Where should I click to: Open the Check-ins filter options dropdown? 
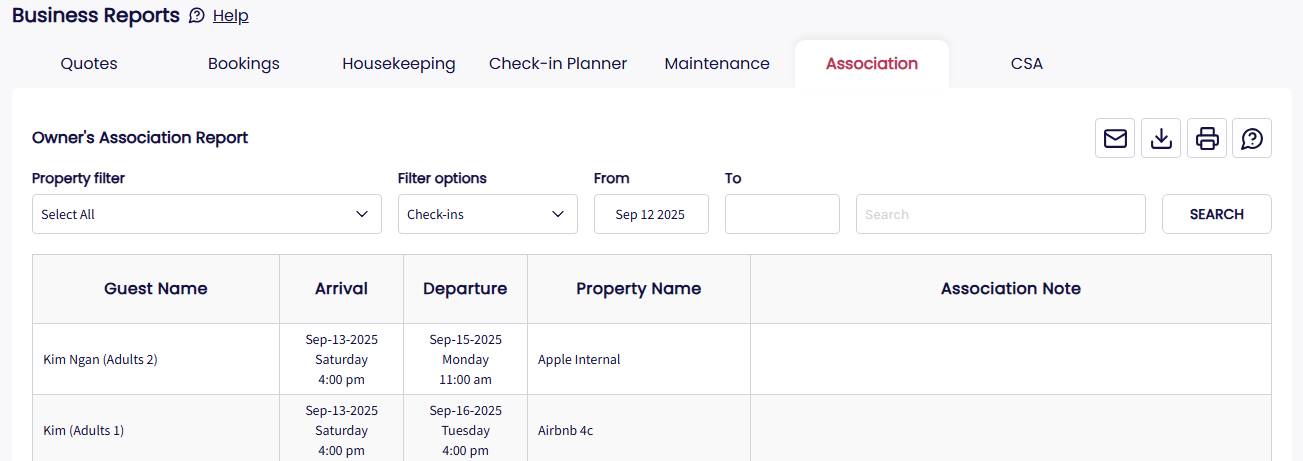487,214
